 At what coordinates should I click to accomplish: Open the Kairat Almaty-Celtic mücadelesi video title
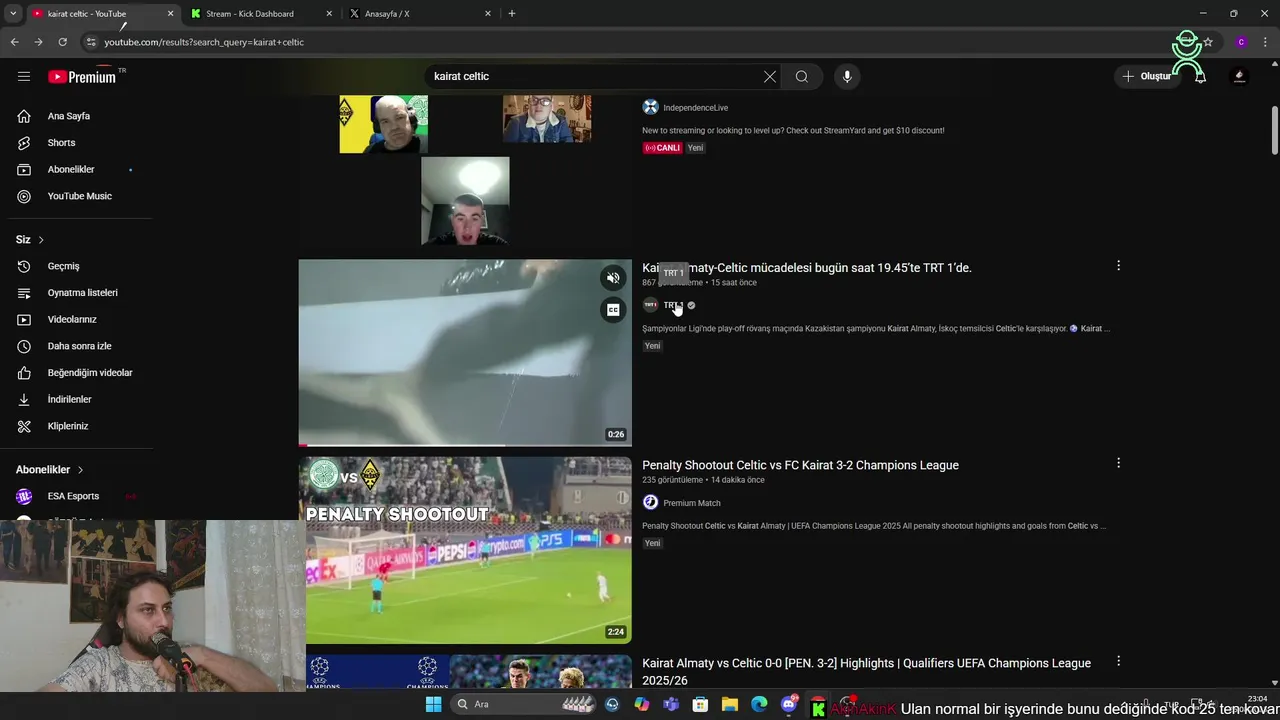point(807,268)
